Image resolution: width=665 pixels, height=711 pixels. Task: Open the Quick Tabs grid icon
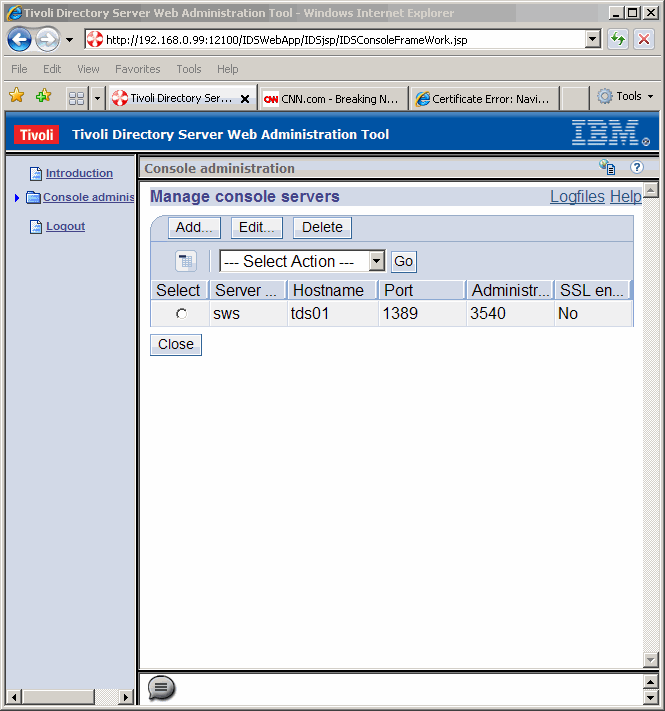click(76, 98)
